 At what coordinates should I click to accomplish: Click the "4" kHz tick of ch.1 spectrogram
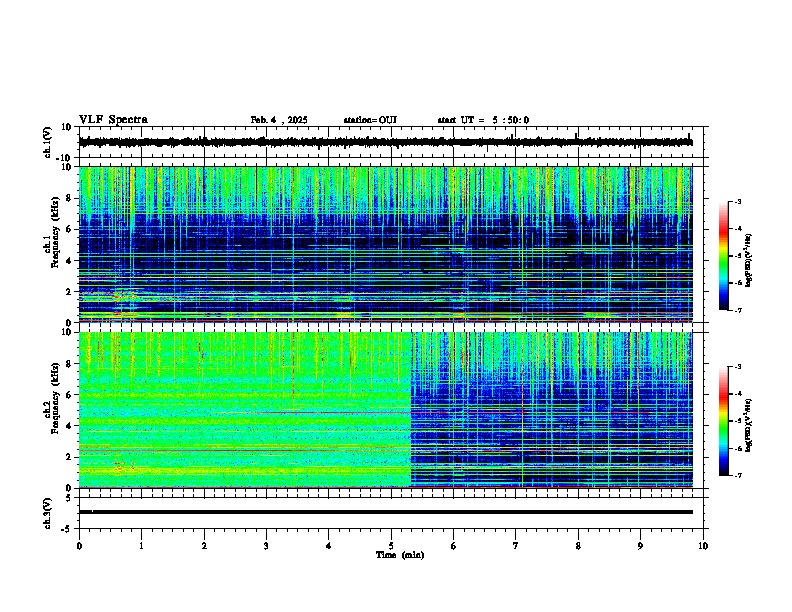[70, 261]
